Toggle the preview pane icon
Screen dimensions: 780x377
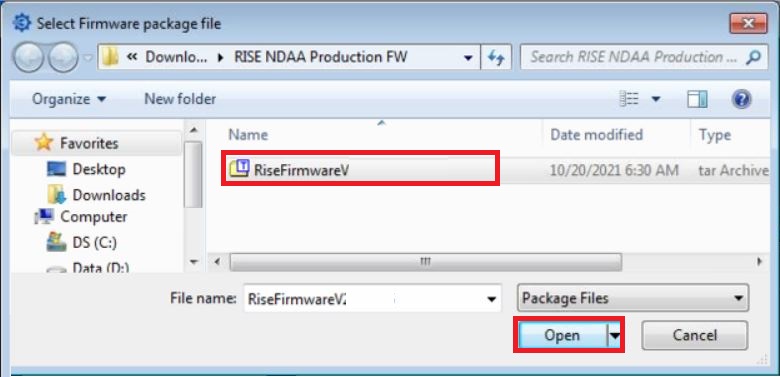tap(697, 99)
